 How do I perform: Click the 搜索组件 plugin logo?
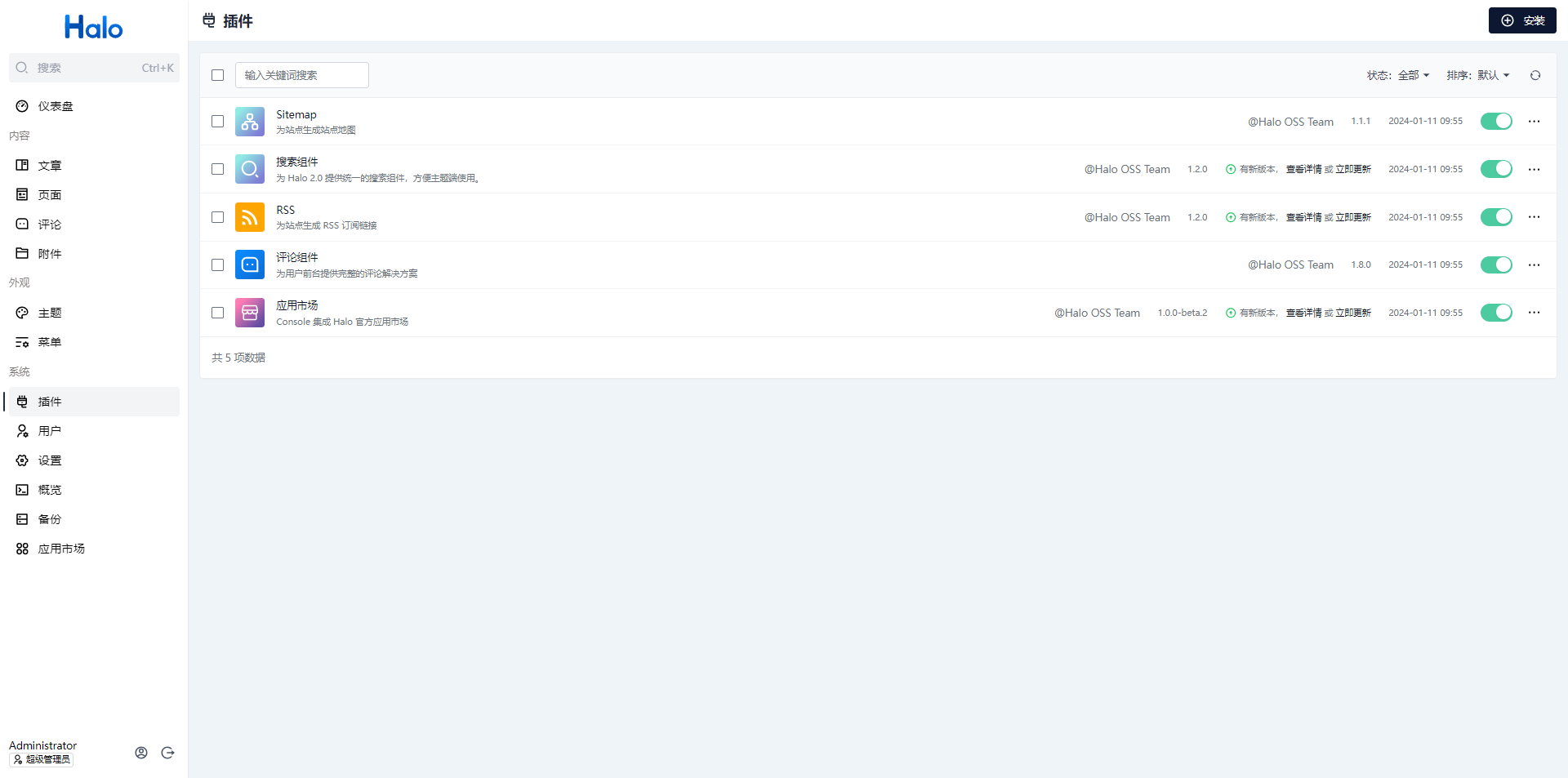click(250, 169)
